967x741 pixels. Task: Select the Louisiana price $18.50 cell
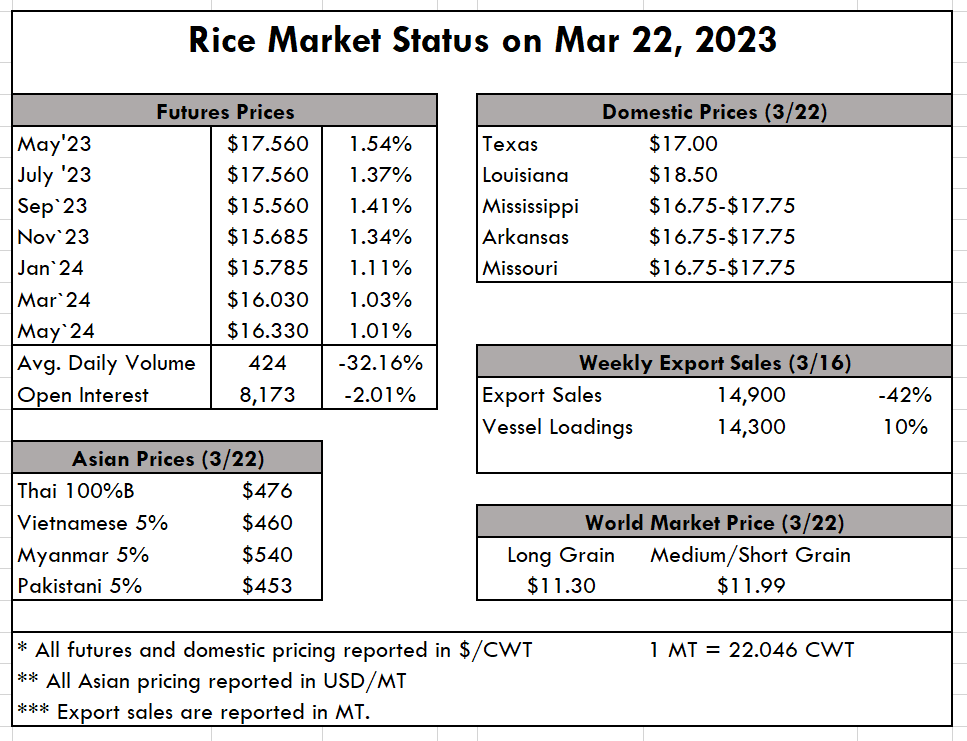tap(683, 174)
